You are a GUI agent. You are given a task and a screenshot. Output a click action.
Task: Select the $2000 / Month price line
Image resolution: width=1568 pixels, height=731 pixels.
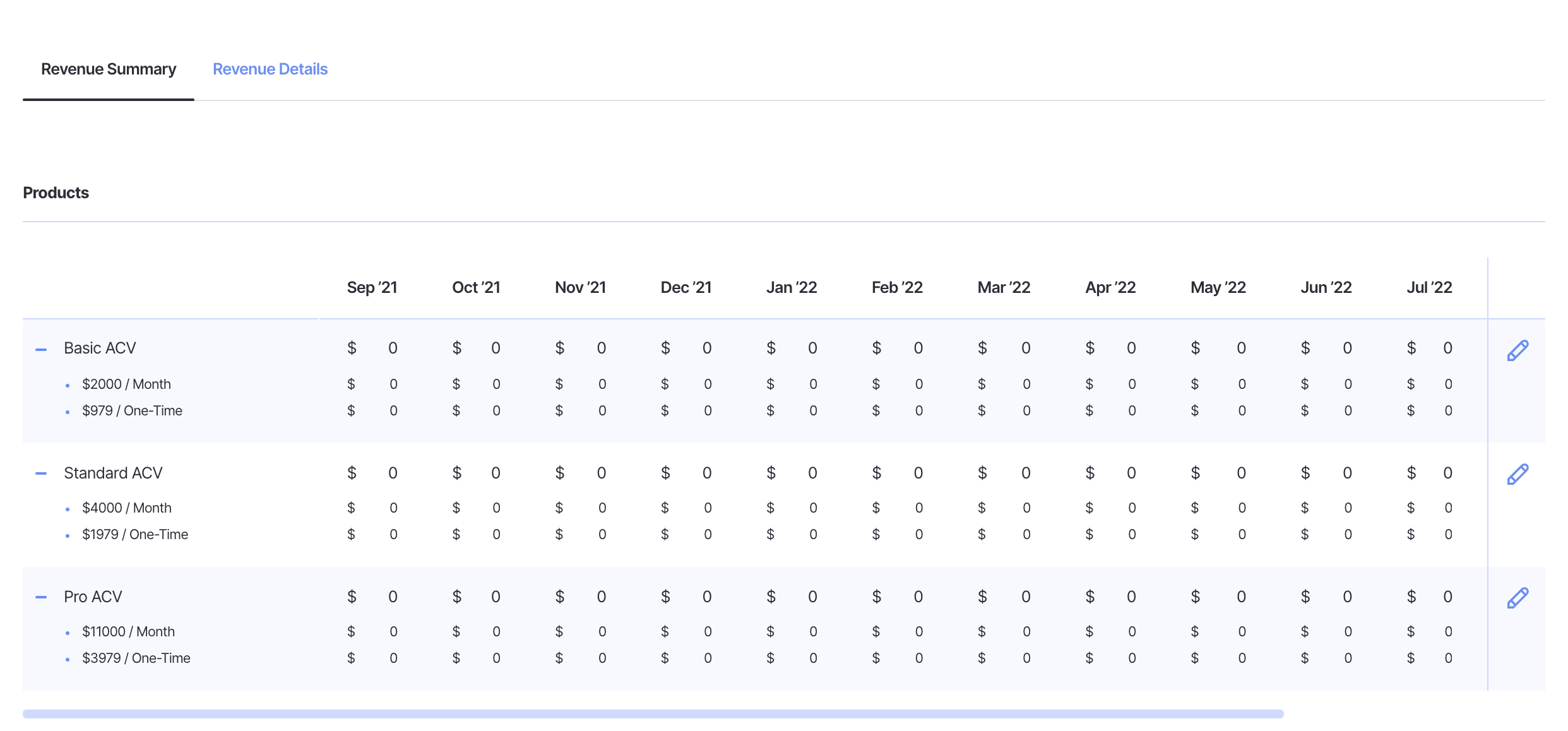tap(126, 384)
